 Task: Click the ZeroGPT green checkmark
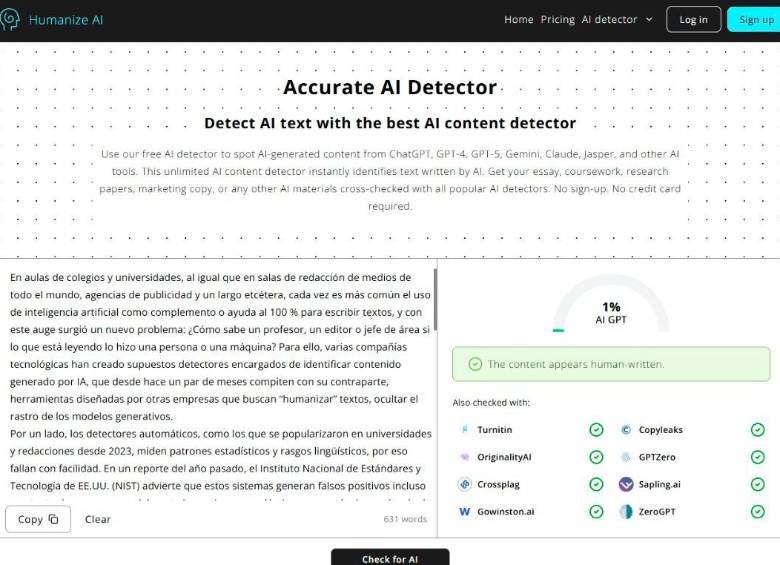tap(758, 511)
